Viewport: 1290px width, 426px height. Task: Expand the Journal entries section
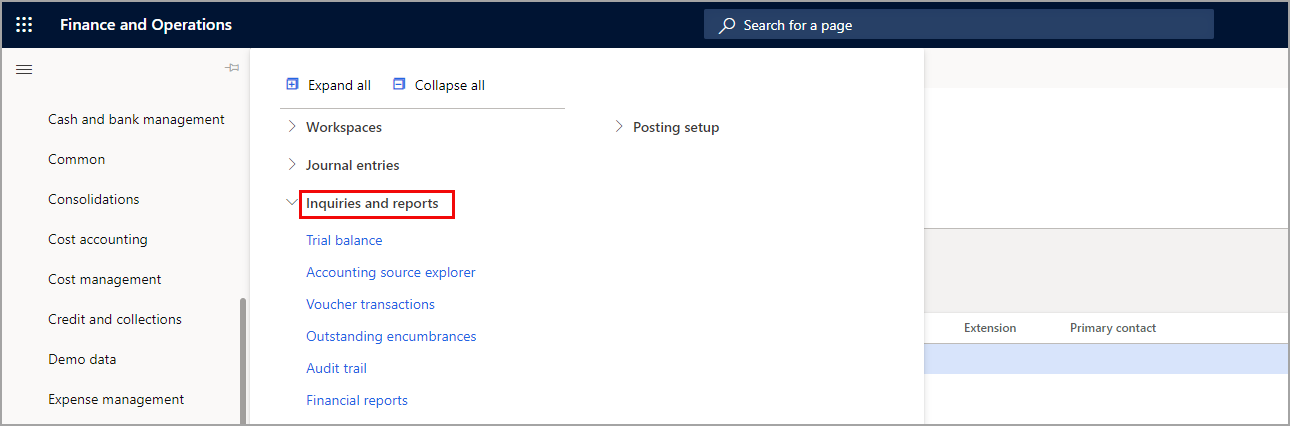[x=292, y=165]
